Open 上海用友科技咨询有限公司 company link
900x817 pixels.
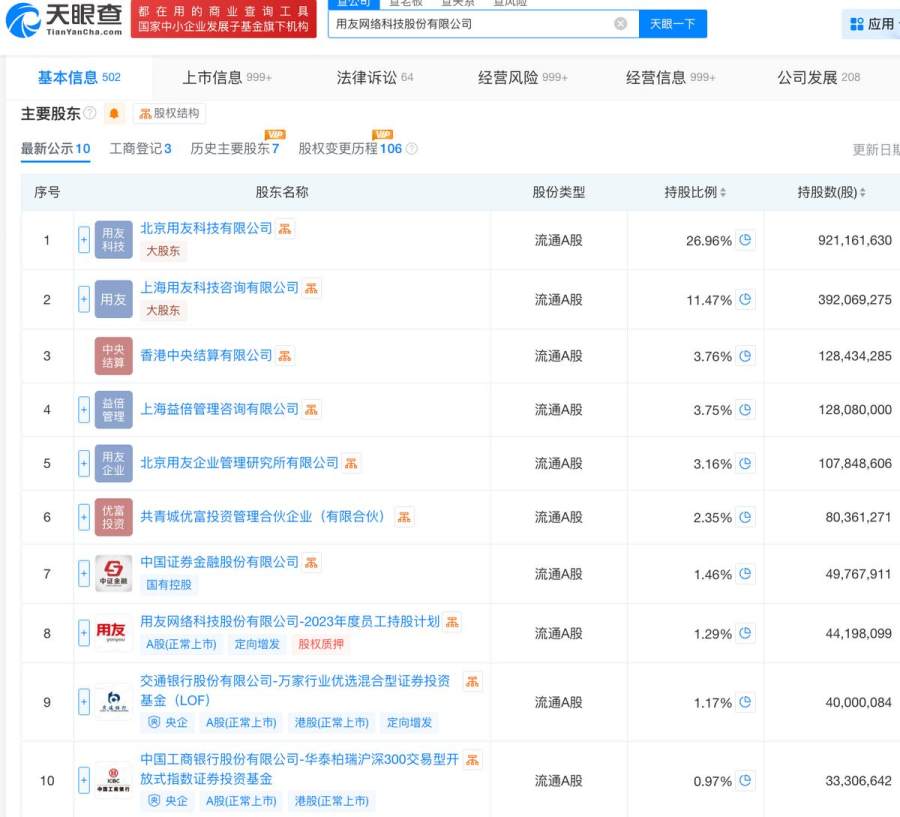pos(219,288)
